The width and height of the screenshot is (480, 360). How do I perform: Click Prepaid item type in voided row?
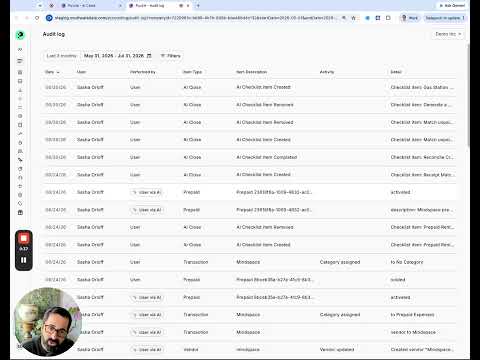[x=192, y=280]
